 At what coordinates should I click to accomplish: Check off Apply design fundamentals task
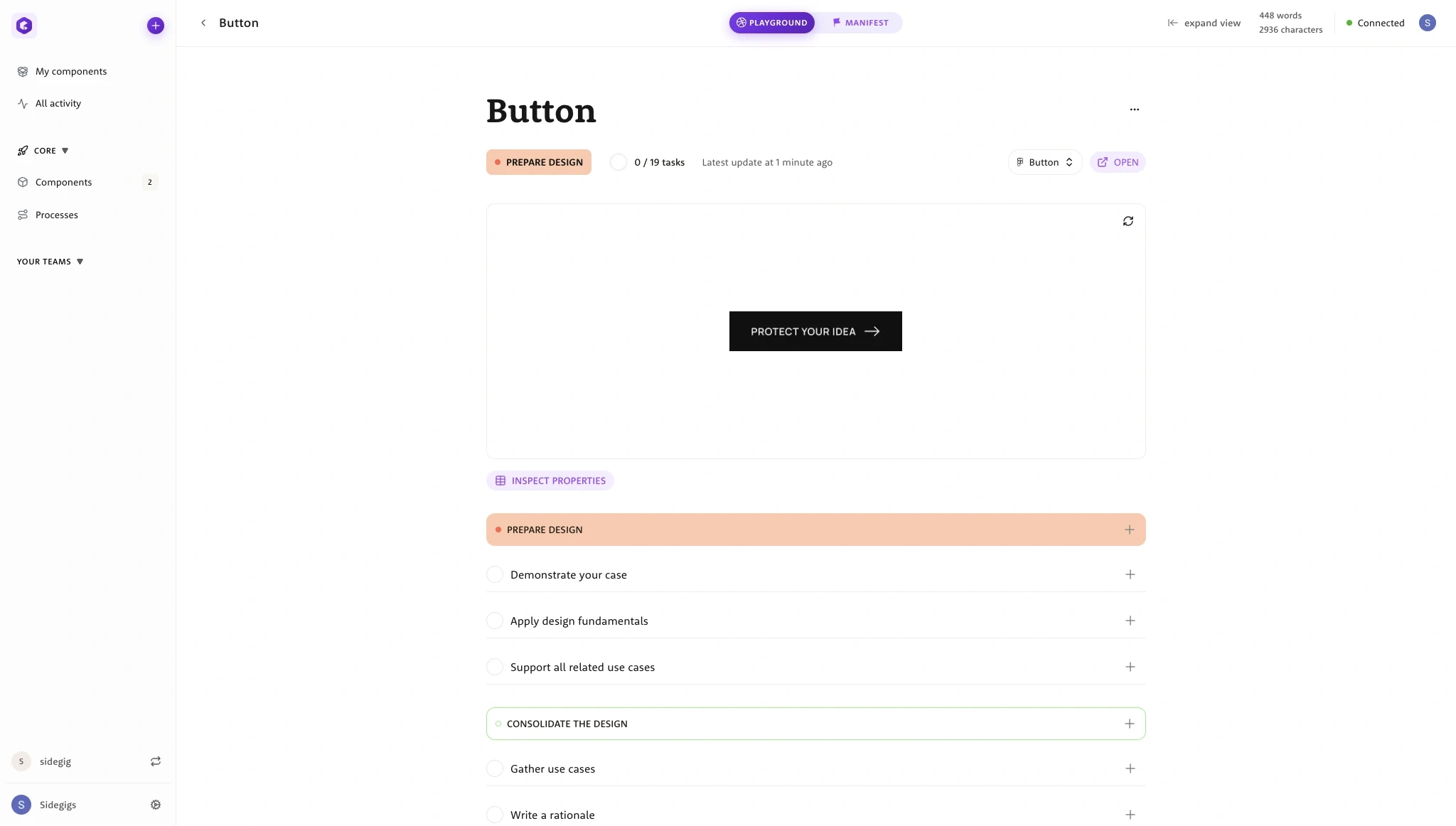[495, 621]
